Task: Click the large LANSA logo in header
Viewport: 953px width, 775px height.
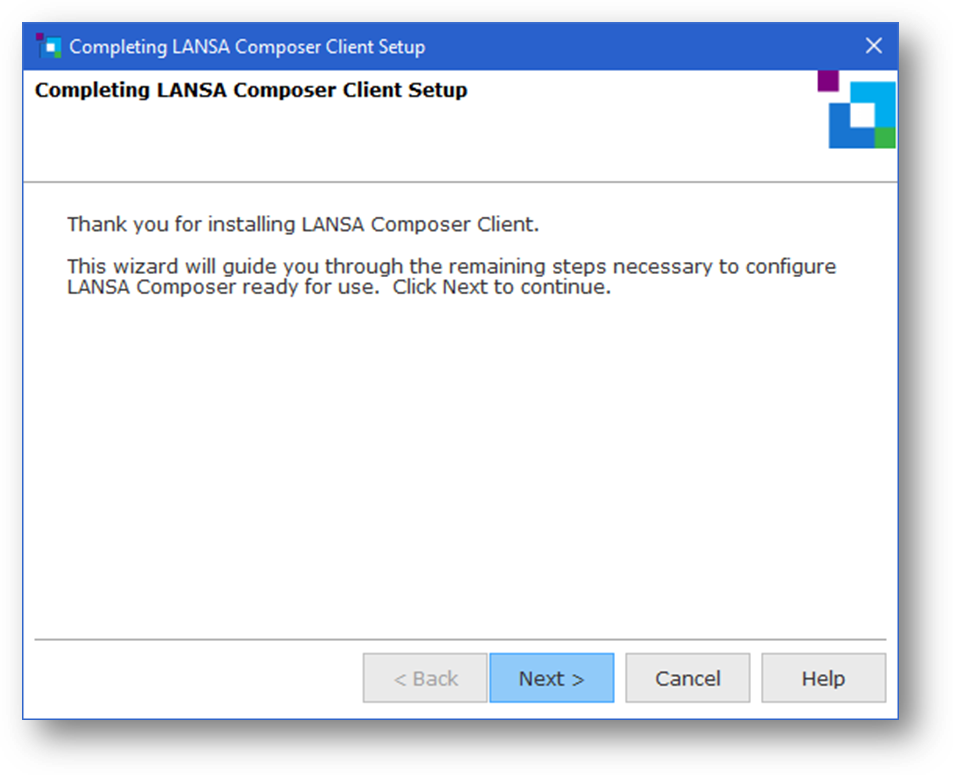Action: pyautogui.click(x=860, y=114)
